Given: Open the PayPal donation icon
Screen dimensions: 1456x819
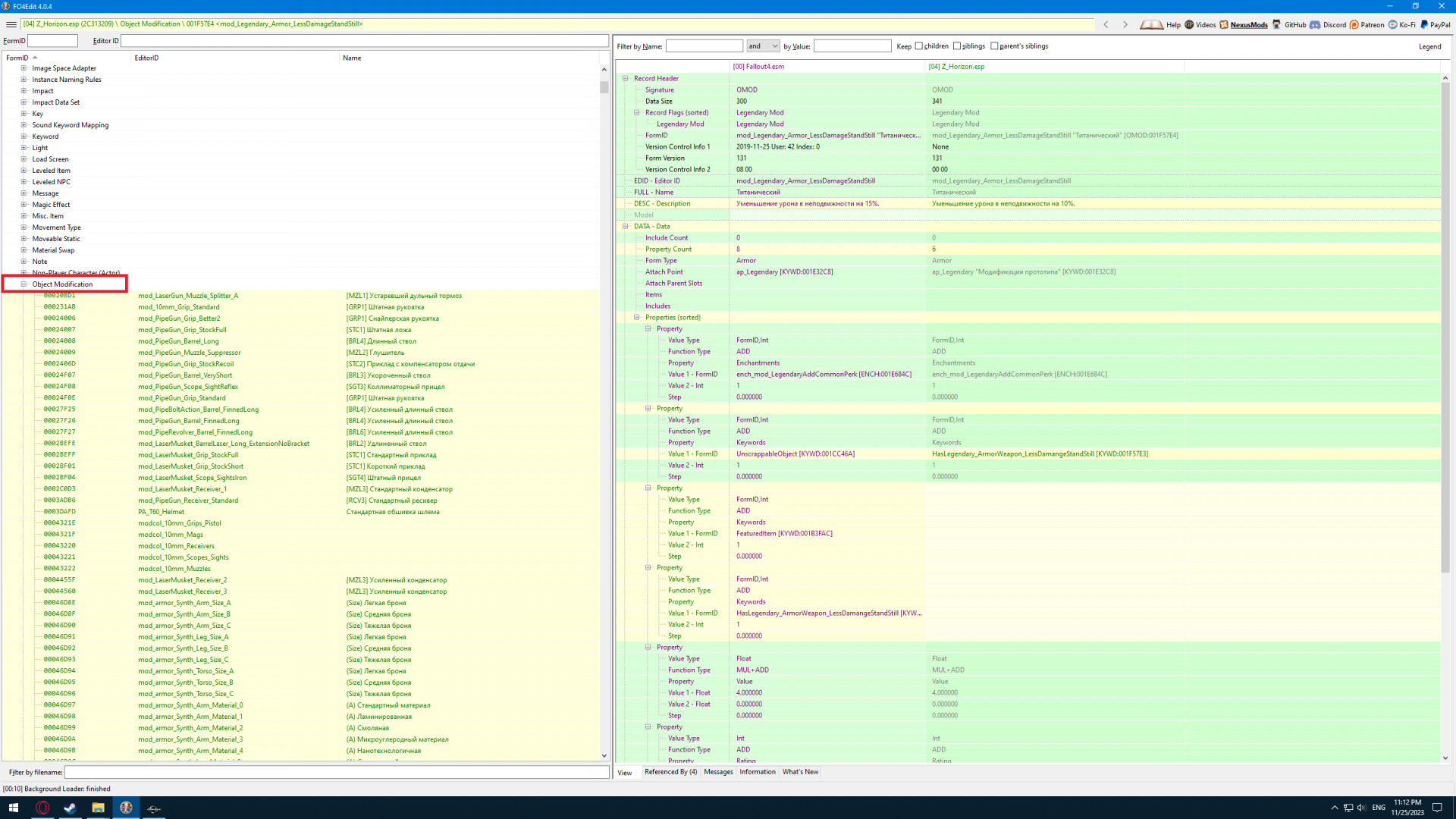Looking at the screenshot, I should (x=1424, y=24).
